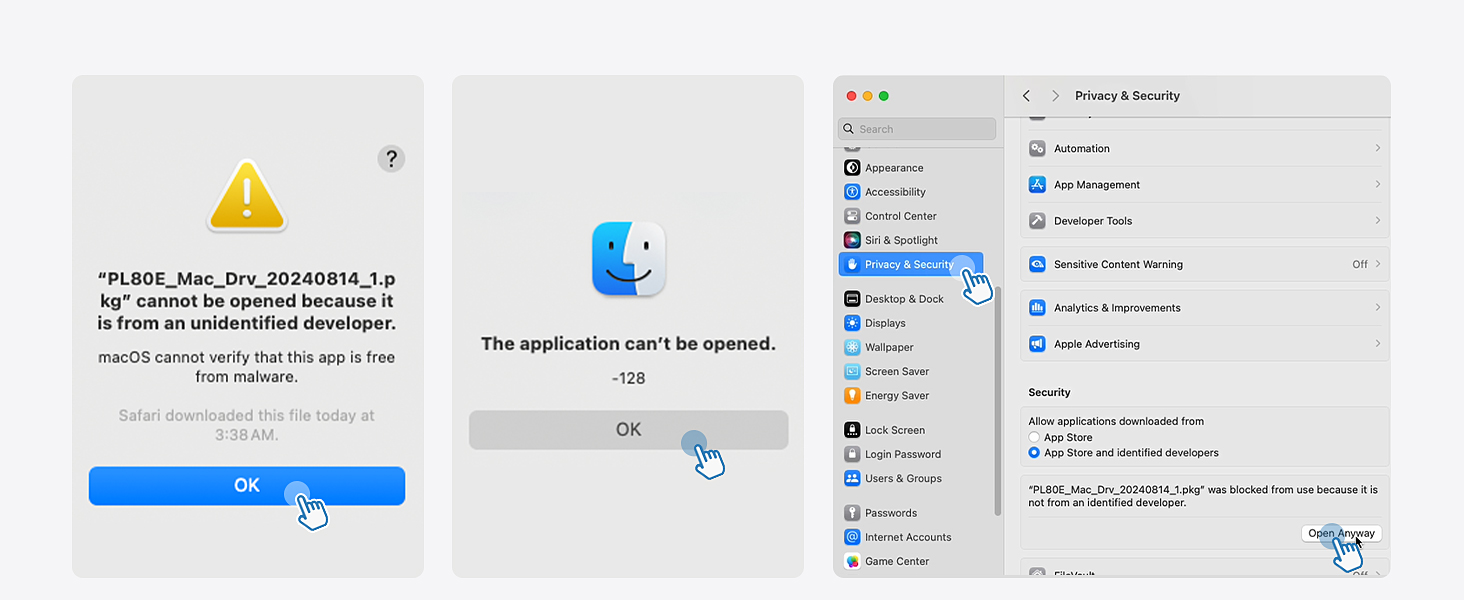This screenshot has height=600, width=1464.
Task: Click the Game Center label in sidebar
Action: [x=897, y=561]
